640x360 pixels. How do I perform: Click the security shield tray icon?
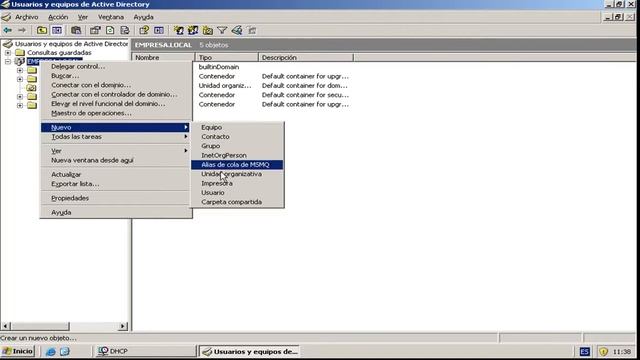pyautogui.click(x=603, y=351)
